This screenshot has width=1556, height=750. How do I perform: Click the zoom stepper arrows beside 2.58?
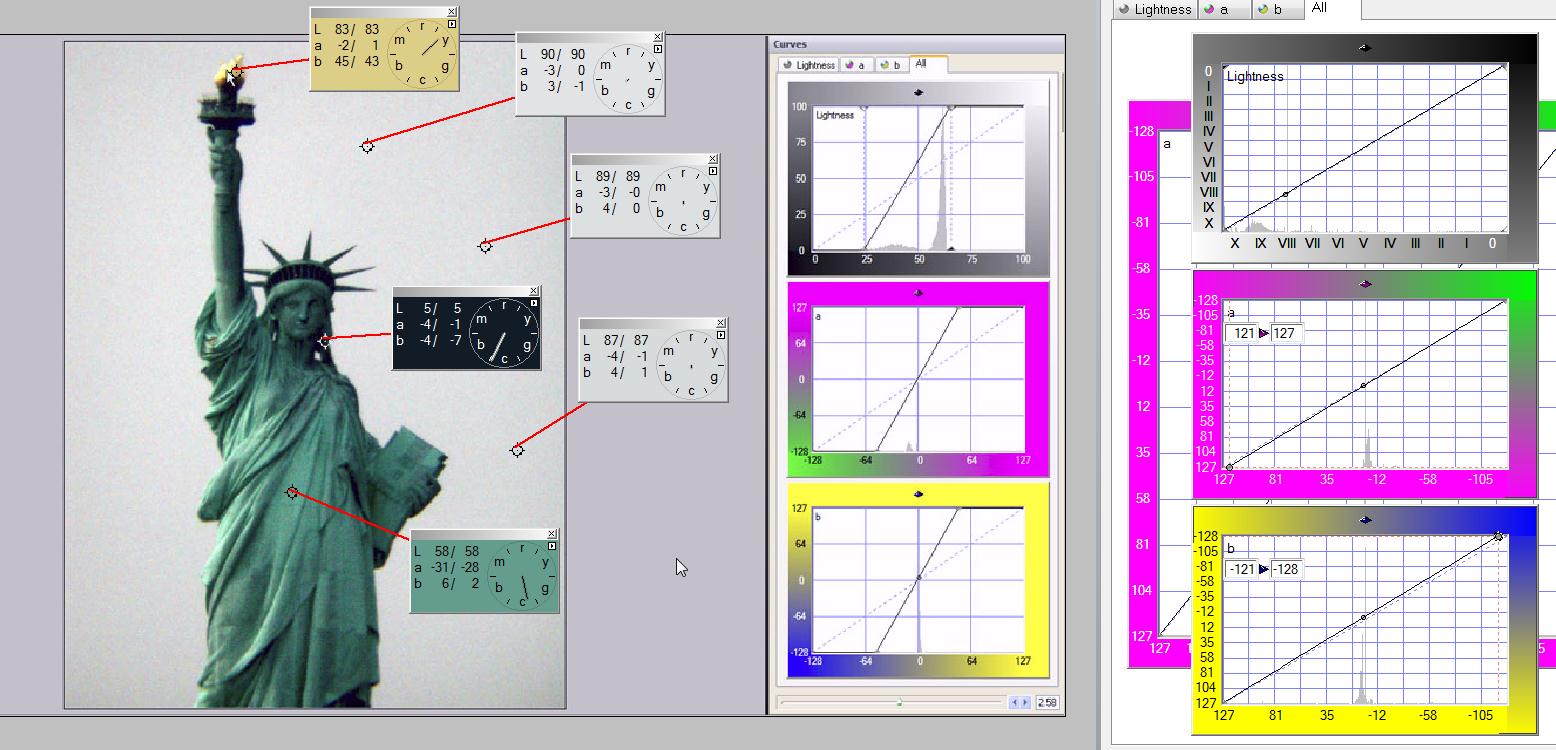coord(1019,703)
